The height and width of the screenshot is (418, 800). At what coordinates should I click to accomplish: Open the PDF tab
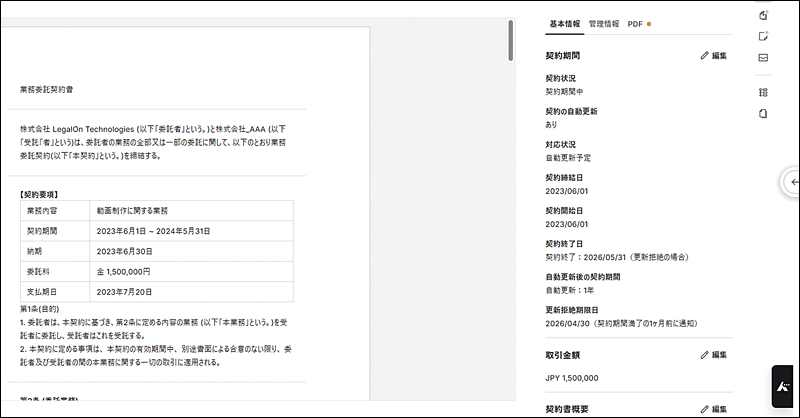coord(636,23)
